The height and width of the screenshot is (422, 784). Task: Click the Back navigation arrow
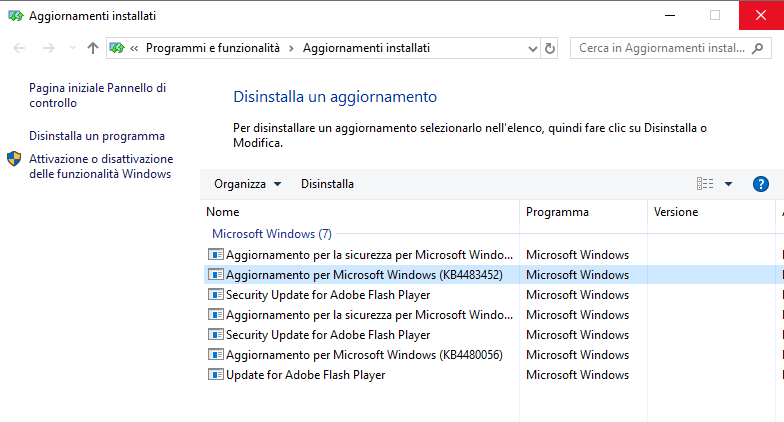[x=19, y=48]
